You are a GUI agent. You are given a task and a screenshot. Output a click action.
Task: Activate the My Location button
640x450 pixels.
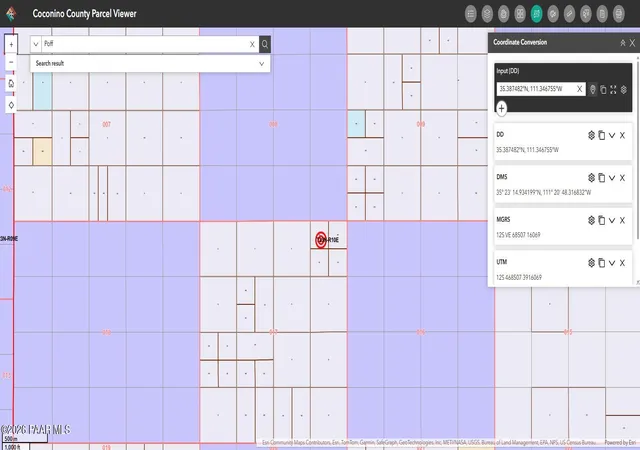pyautogui.click(x=11, y=105)
